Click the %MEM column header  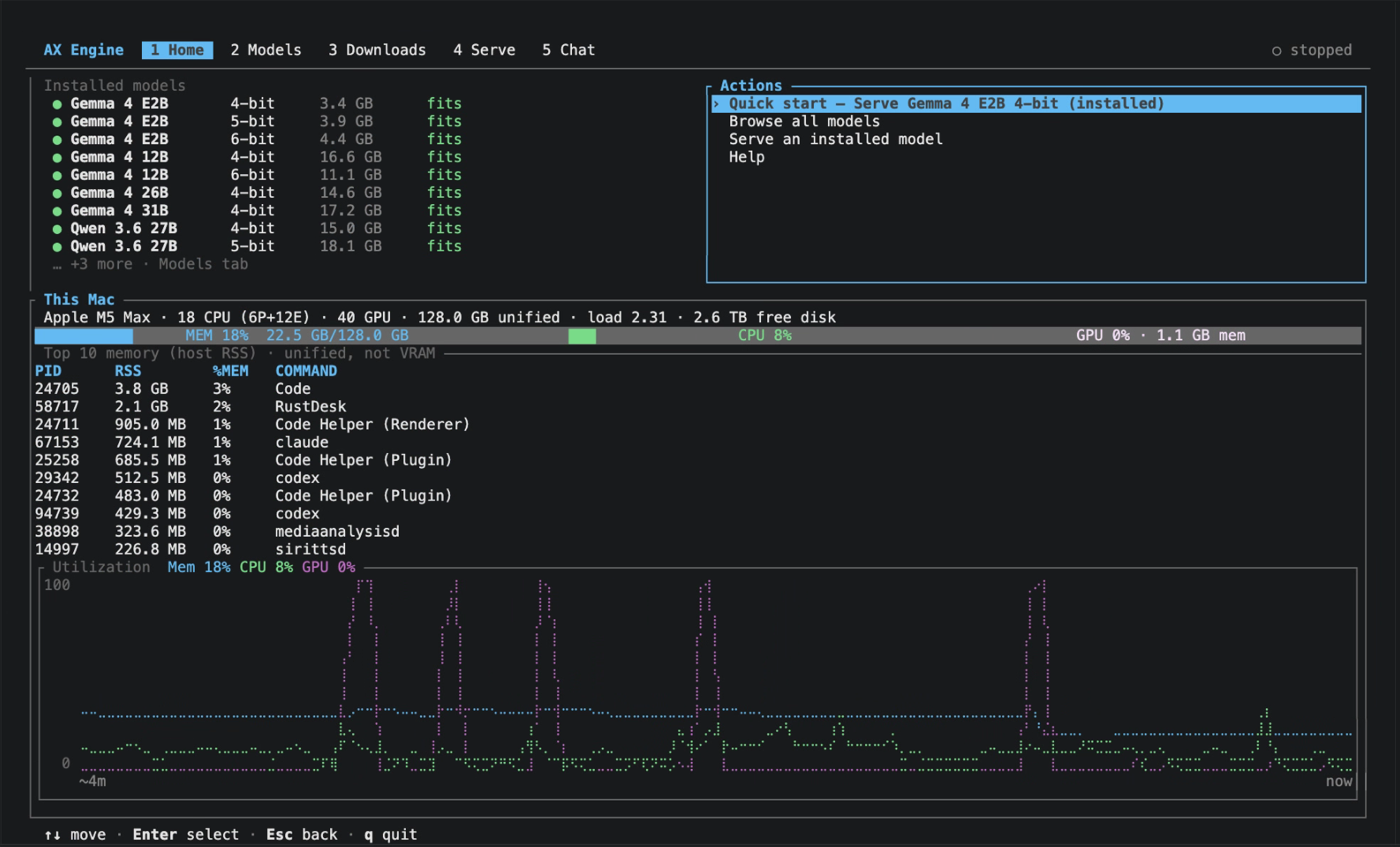(x=230, y=371)
